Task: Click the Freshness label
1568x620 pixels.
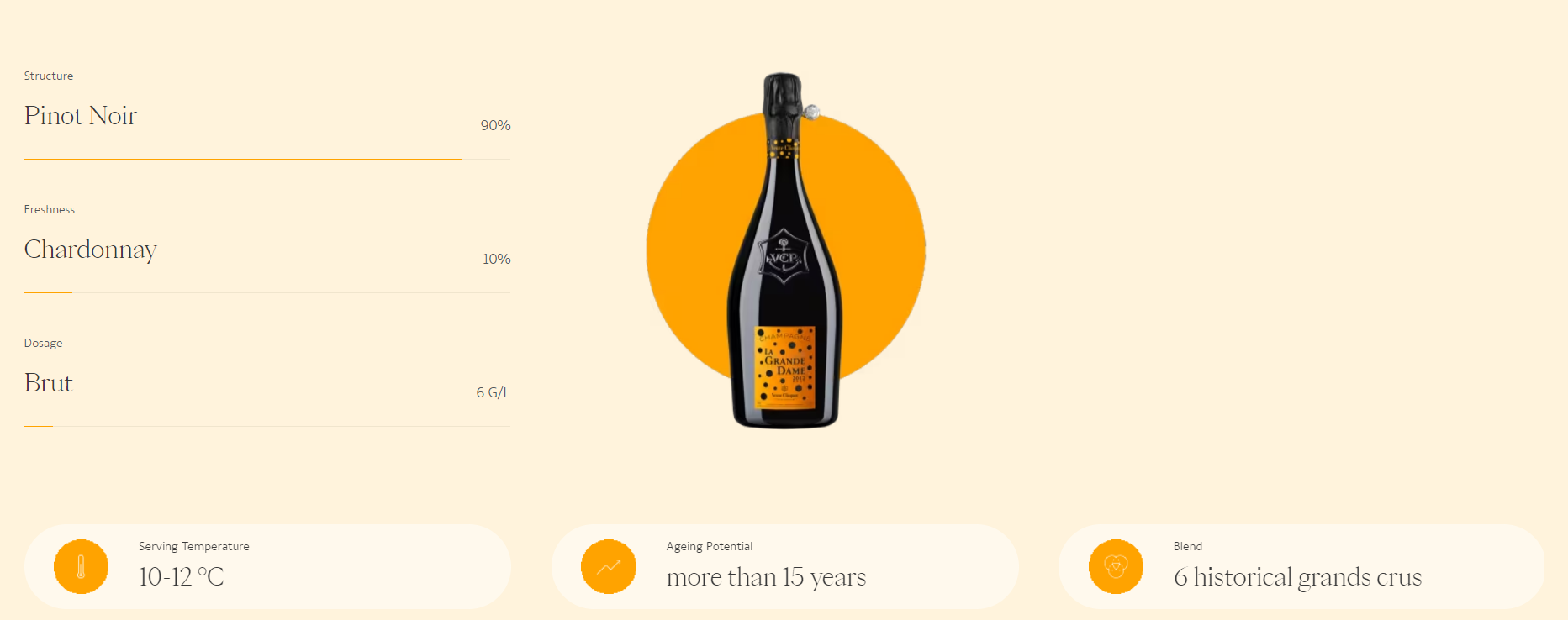Action: (50, 209)
